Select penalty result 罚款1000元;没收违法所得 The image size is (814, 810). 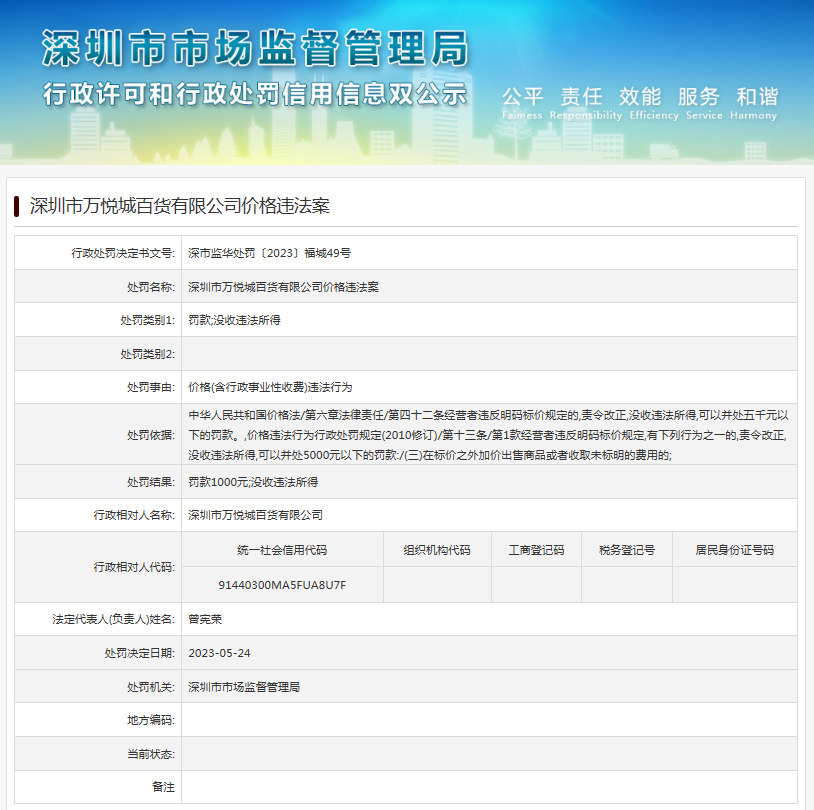click(253, 482)
